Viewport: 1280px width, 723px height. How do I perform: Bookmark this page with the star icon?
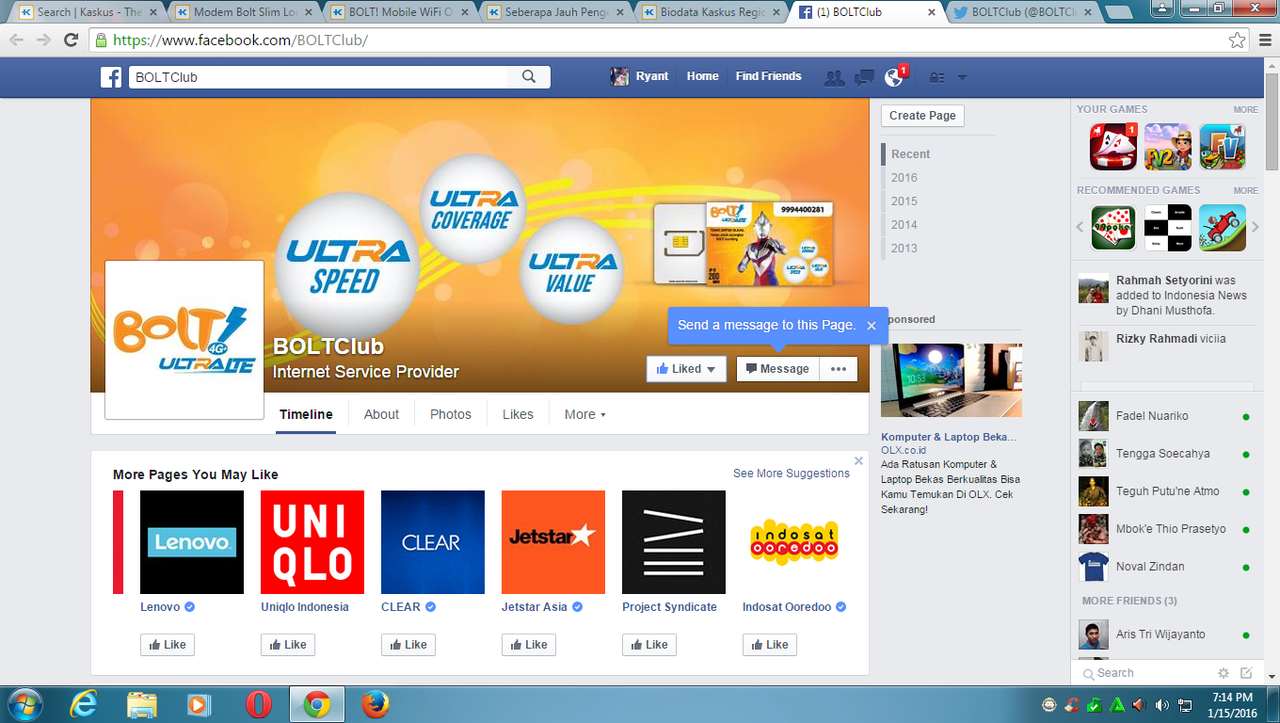1237,40
